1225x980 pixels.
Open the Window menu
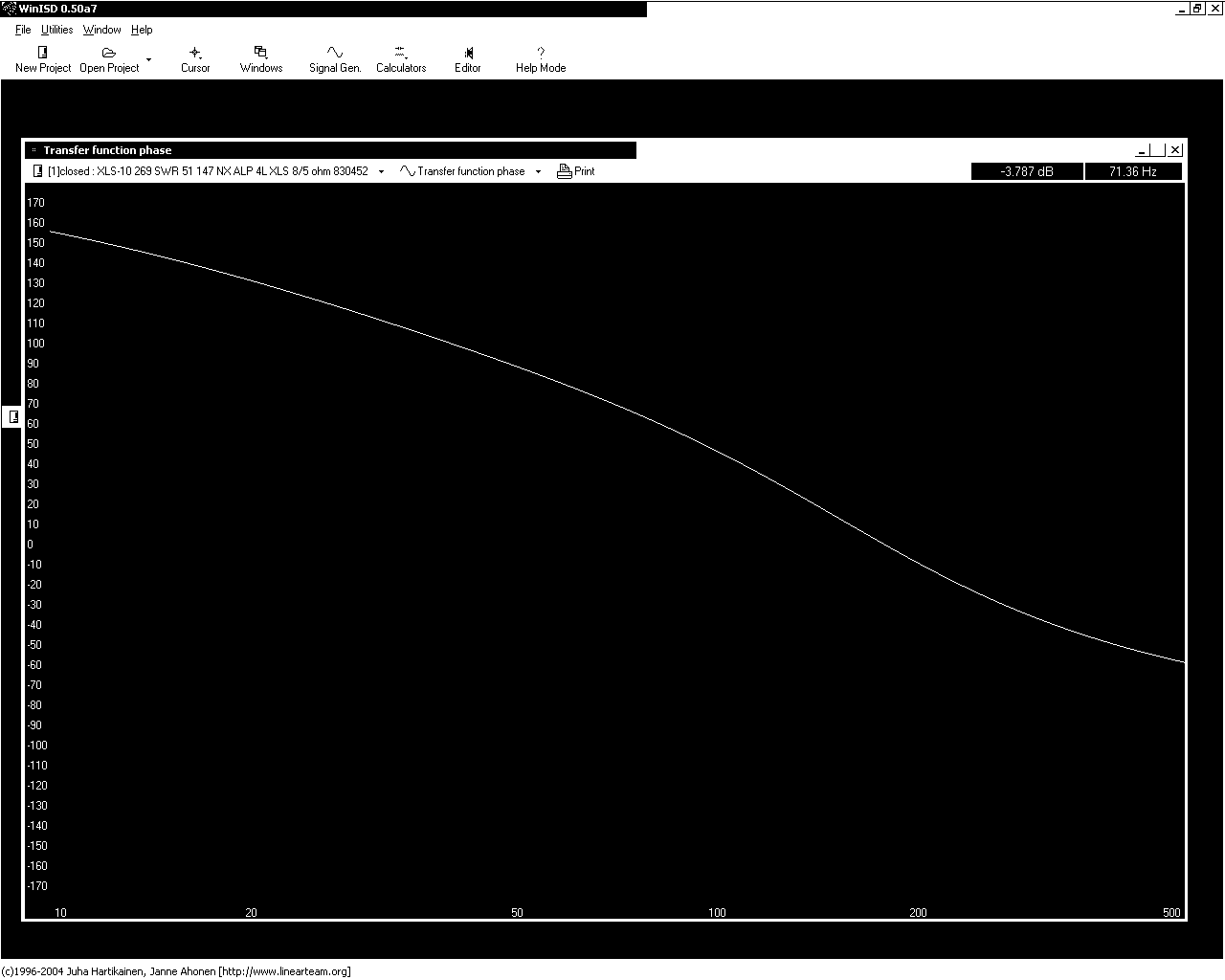(101, 30)
